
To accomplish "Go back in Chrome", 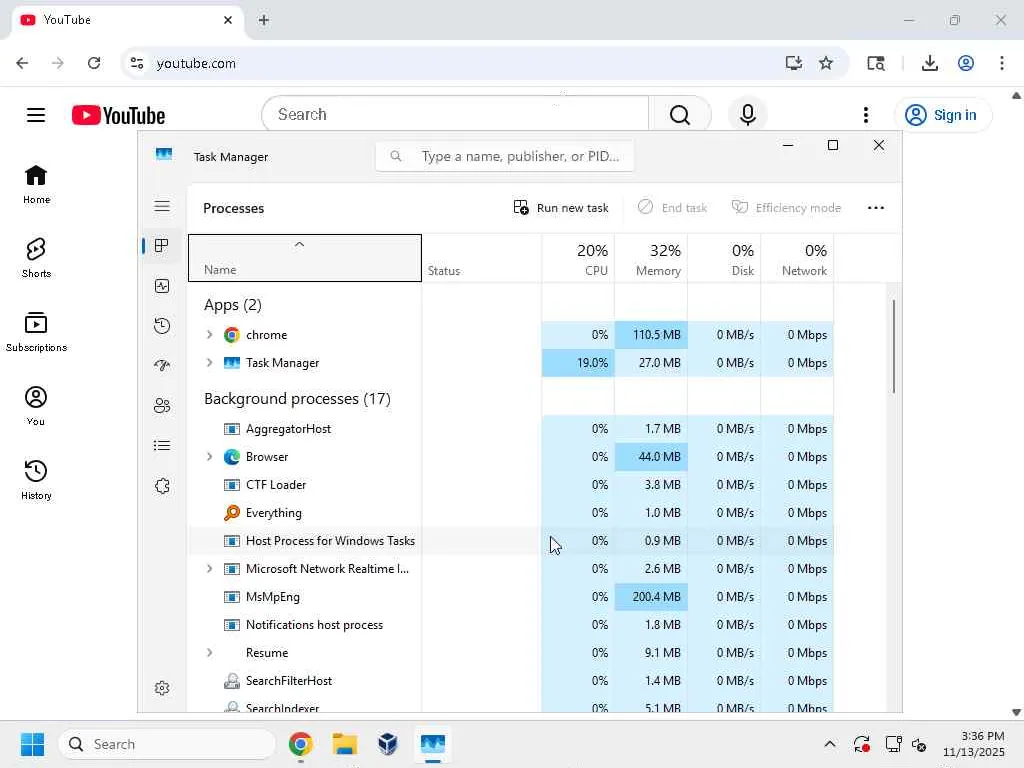I will tap(22, 63).
